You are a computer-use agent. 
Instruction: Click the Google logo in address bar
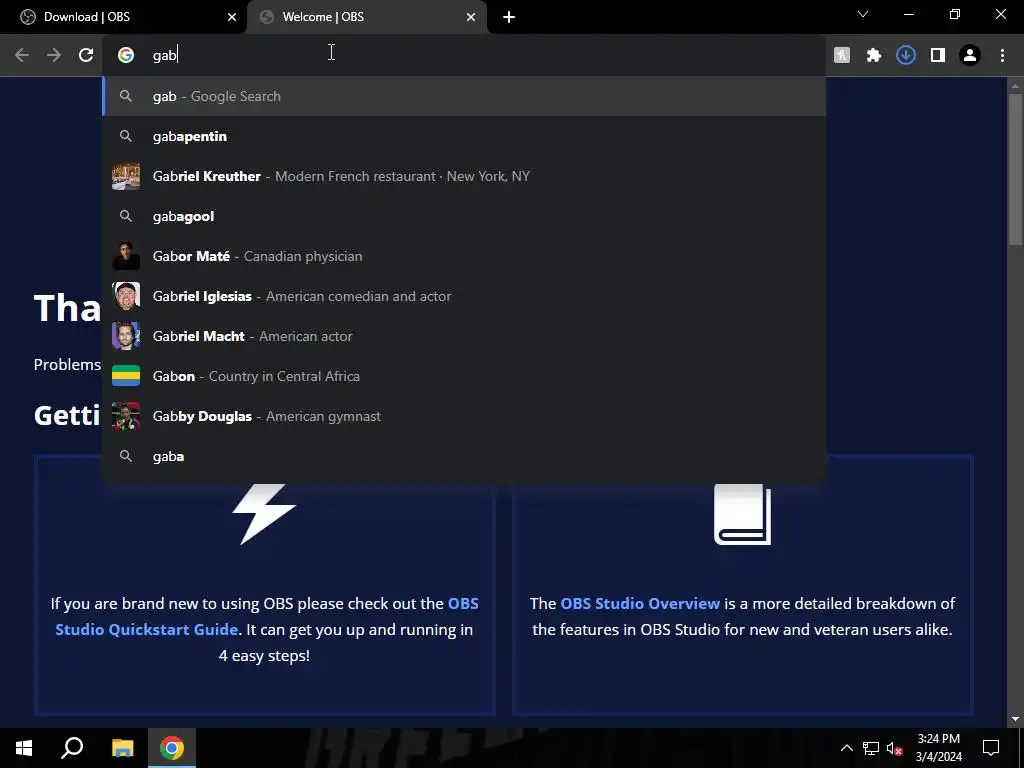pyautogui.click(x=126, y=55)
